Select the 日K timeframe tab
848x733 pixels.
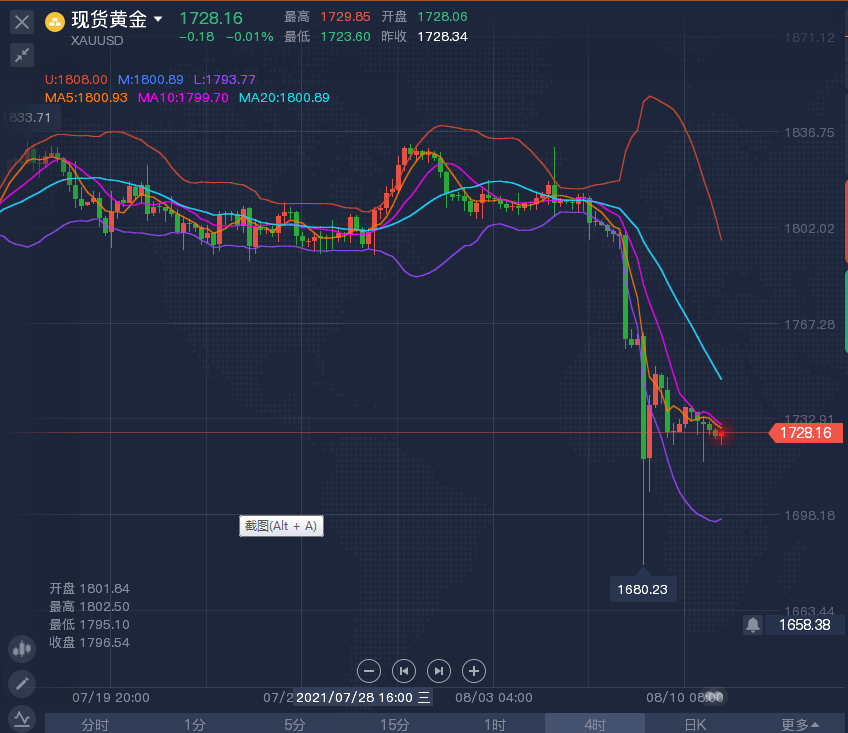[x=695, y=724]
